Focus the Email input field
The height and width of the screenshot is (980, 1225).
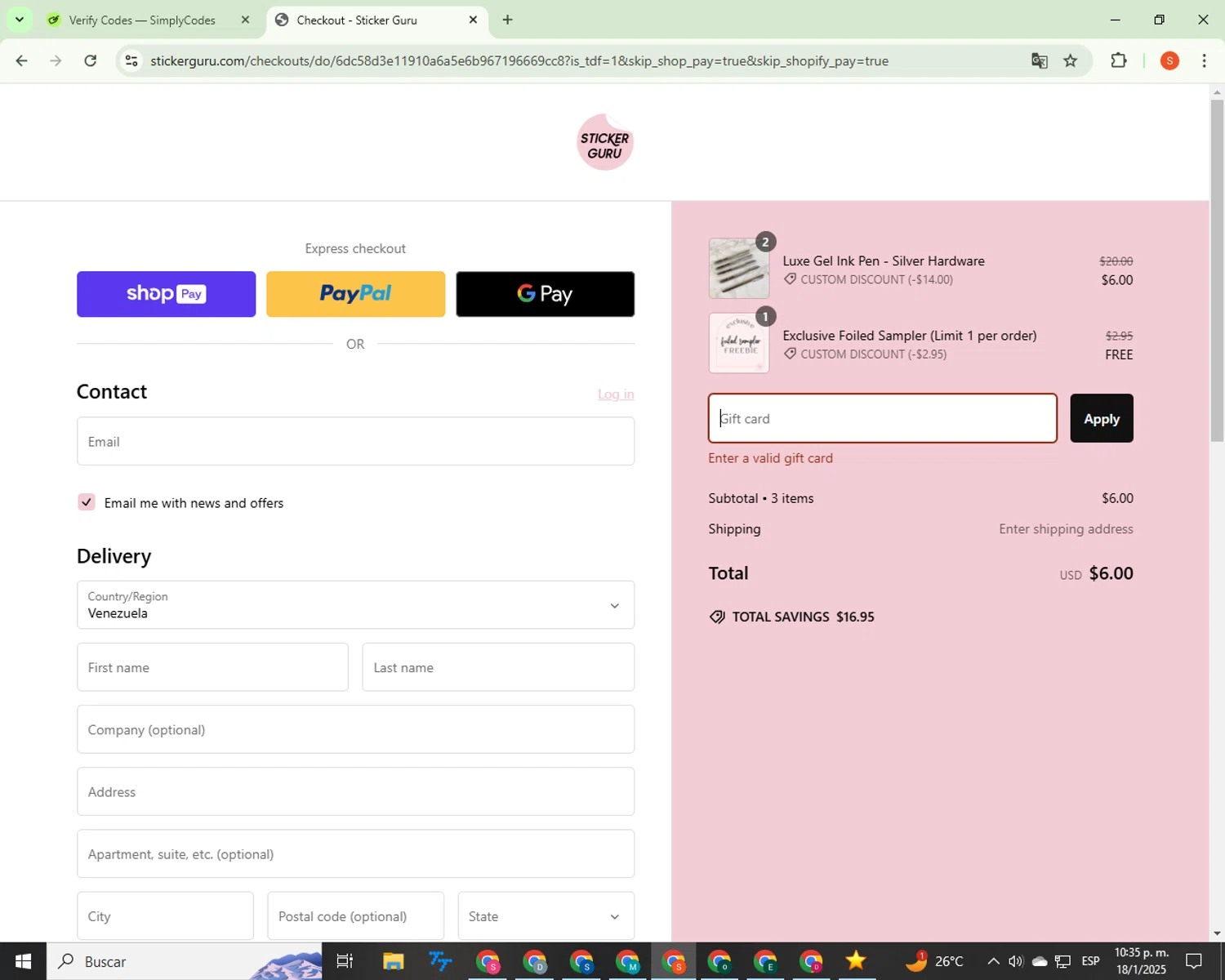[355, 441]
